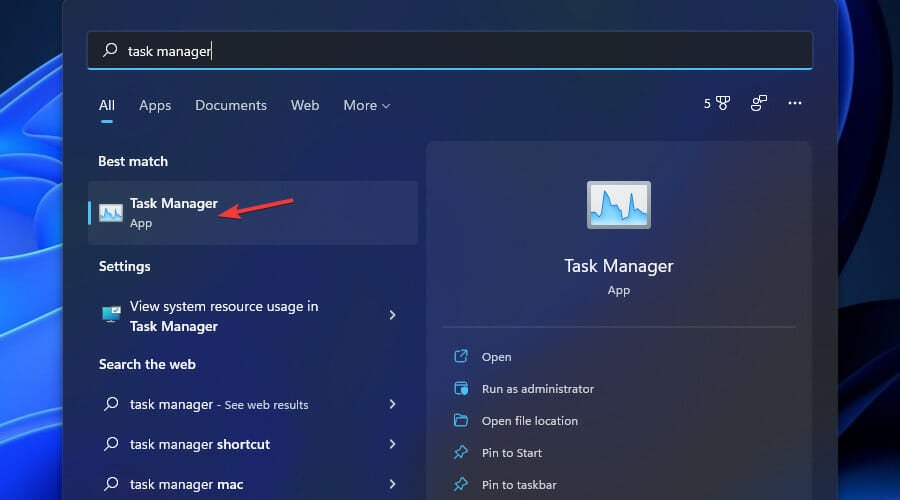This screenshot has height=500, width=900.
Task: Choose Pin to taskbar
Action: [519, 485]
